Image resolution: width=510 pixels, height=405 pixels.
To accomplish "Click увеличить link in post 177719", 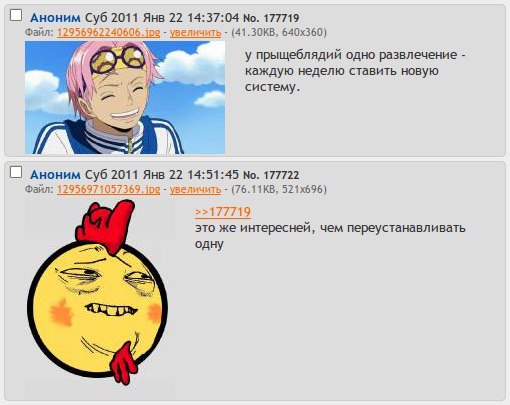I will point(195,32).
